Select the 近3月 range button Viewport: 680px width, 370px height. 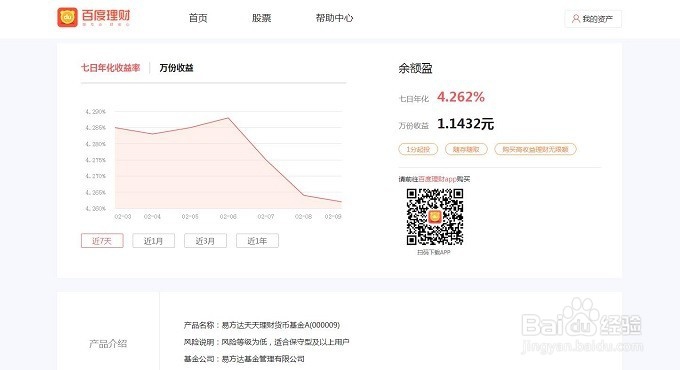[x=205, y=241]
